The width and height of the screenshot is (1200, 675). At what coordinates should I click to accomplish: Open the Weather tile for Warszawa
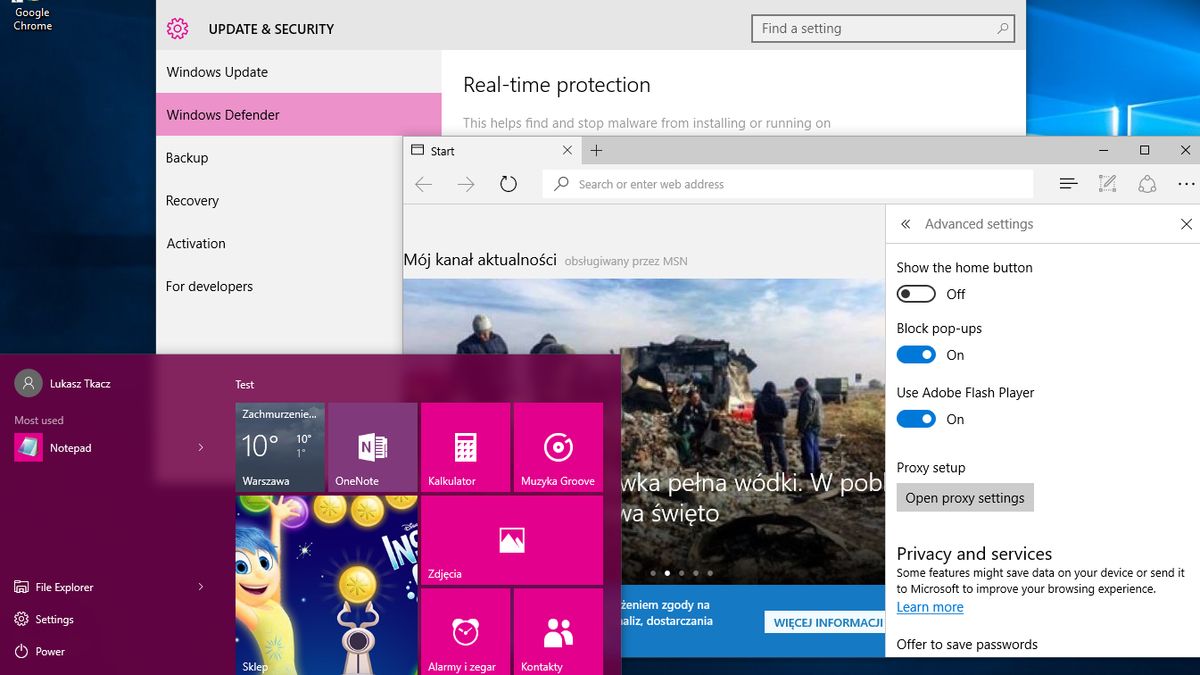tap(280, 447)
